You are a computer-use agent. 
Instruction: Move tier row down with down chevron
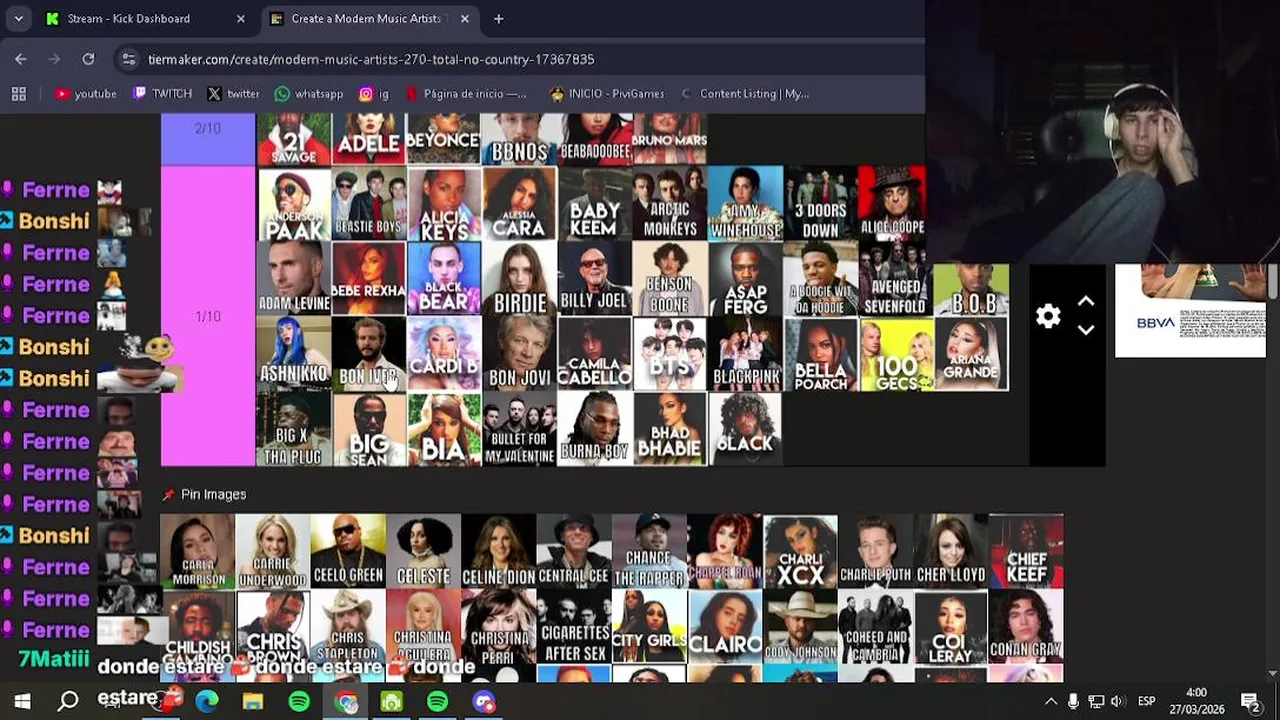tap(1086, 330)
